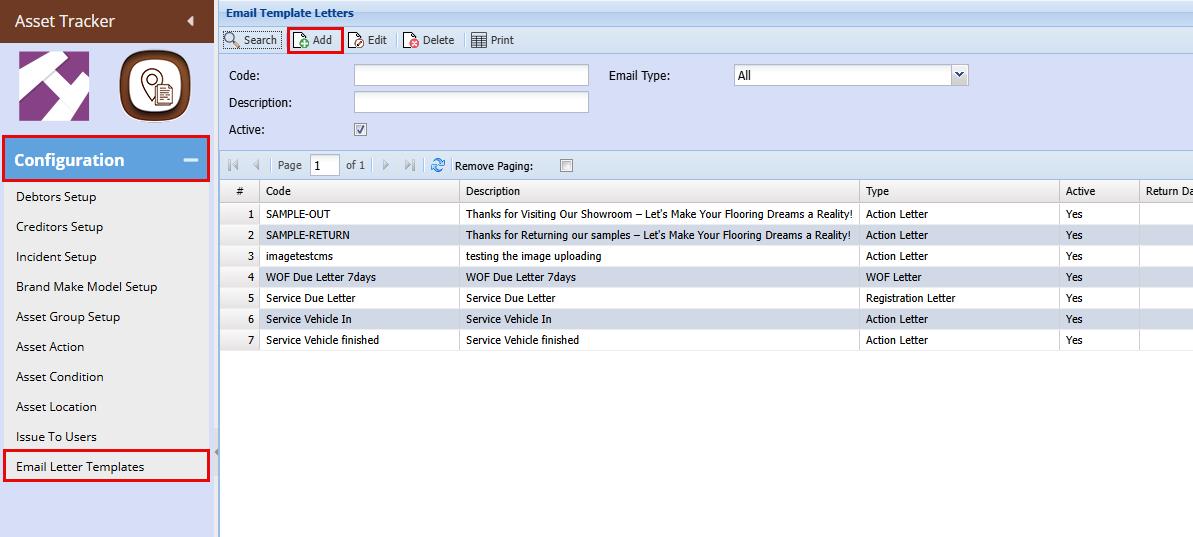Refresh the template grid
The image size is (1193, 537).
[438, 165]
